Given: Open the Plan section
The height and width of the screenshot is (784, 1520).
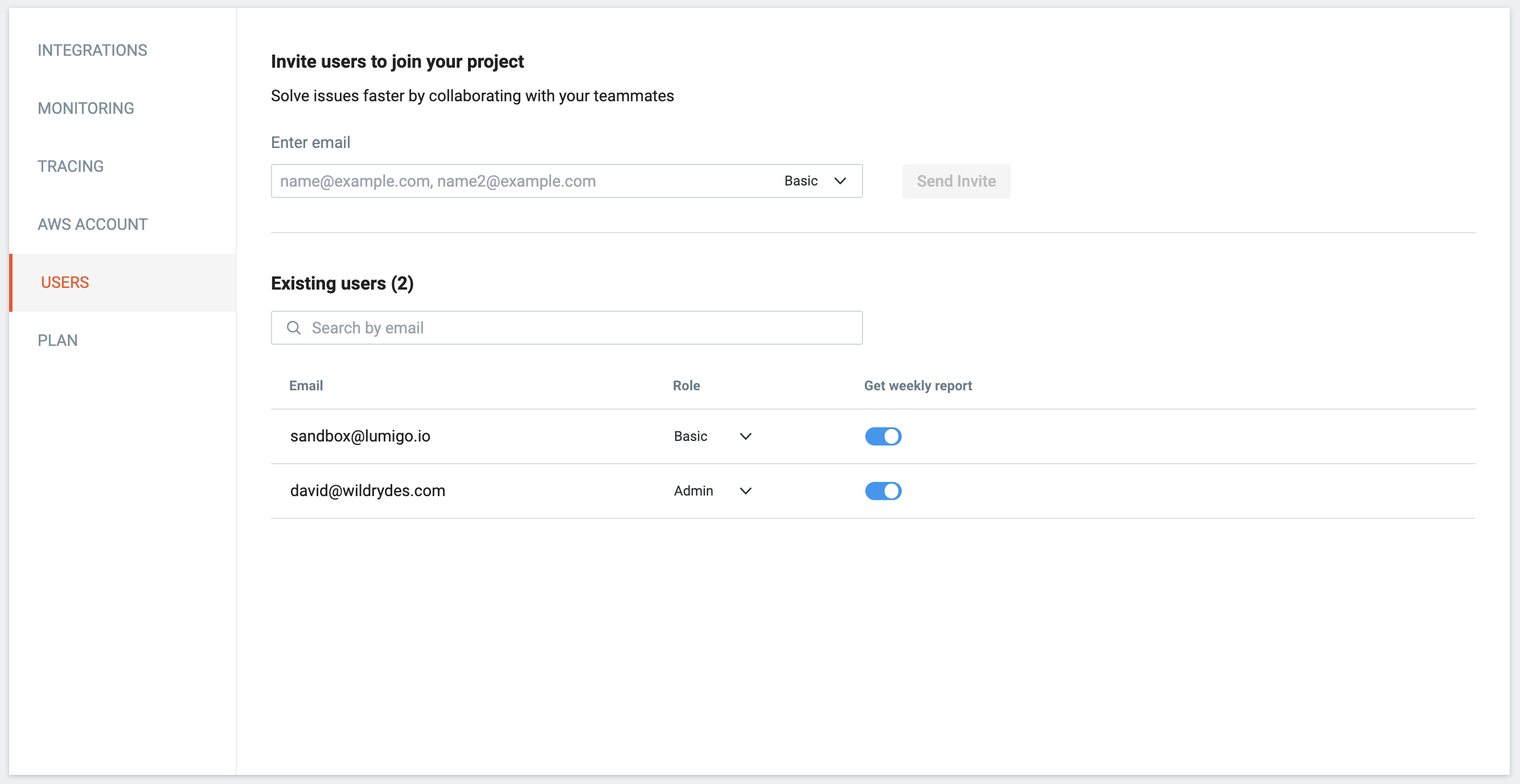Looking at the screenshot, I should pos(58,340).
